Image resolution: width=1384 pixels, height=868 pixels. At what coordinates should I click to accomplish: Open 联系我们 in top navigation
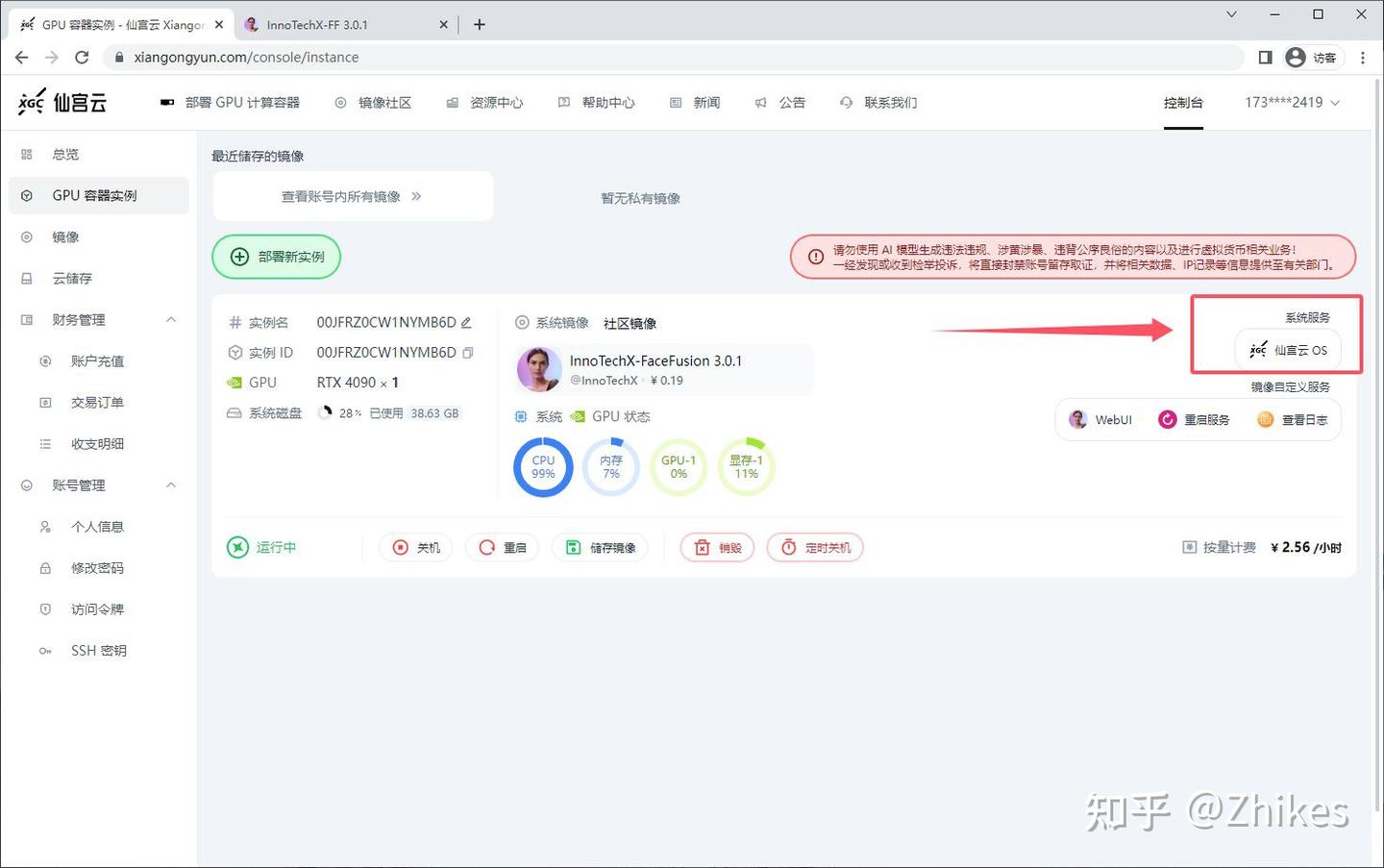tap(878, 102)
